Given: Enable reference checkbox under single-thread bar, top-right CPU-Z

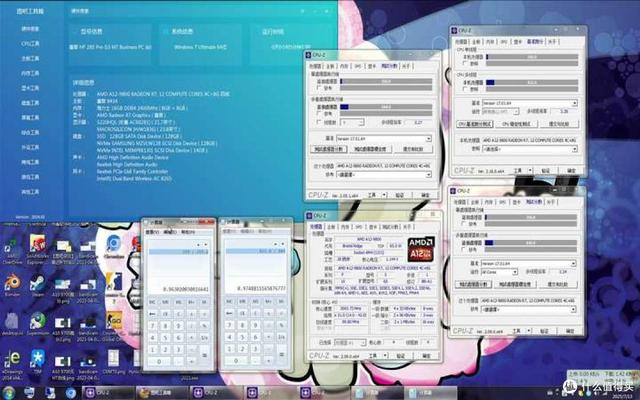Looking at the screenshot, I should [465, 64].
